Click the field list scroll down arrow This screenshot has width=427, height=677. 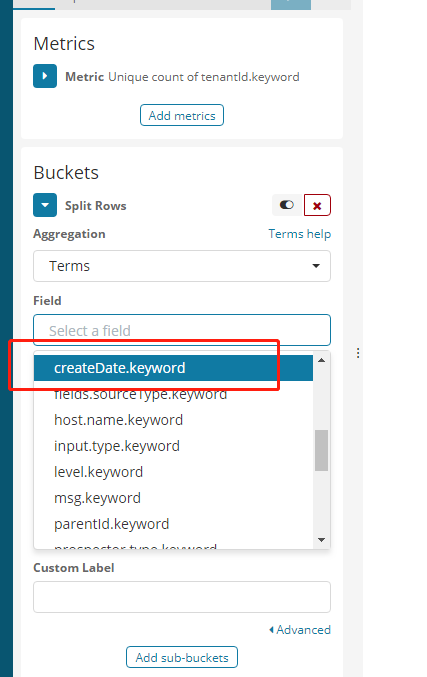pyautogui.click(x=321, y=540)
